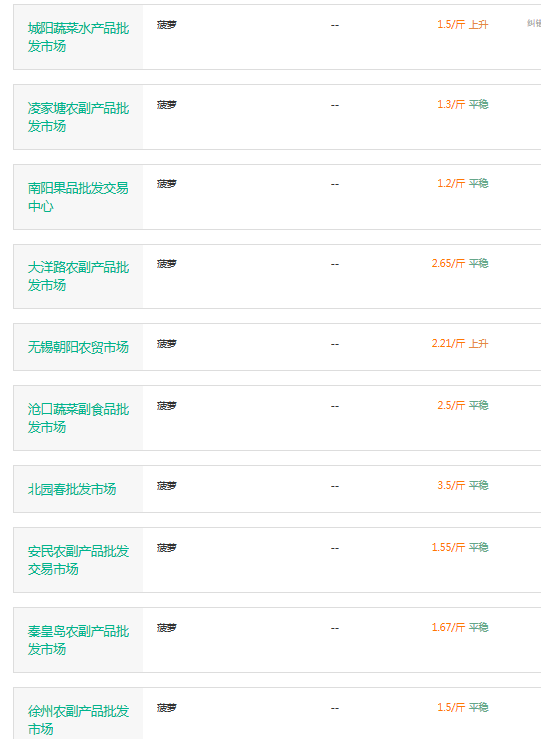Click the 2.21/斤 上升 price entry

click(460, 344)
